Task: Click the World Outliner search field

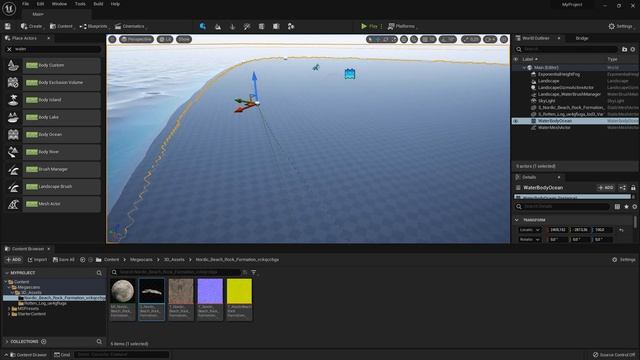Action: pyautogui.click(x=567, y=49)
